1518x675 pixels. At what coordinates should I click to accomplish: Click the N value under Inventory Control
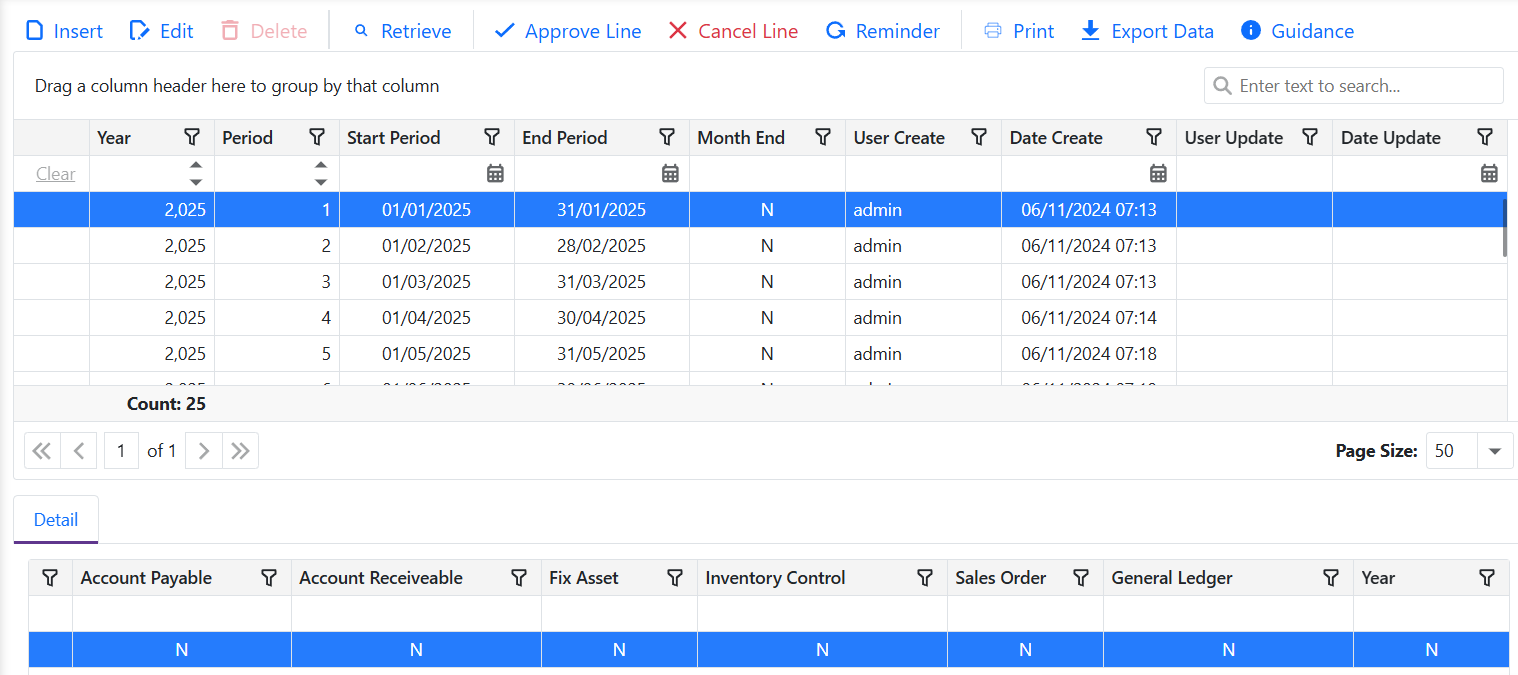coord(822,649)
